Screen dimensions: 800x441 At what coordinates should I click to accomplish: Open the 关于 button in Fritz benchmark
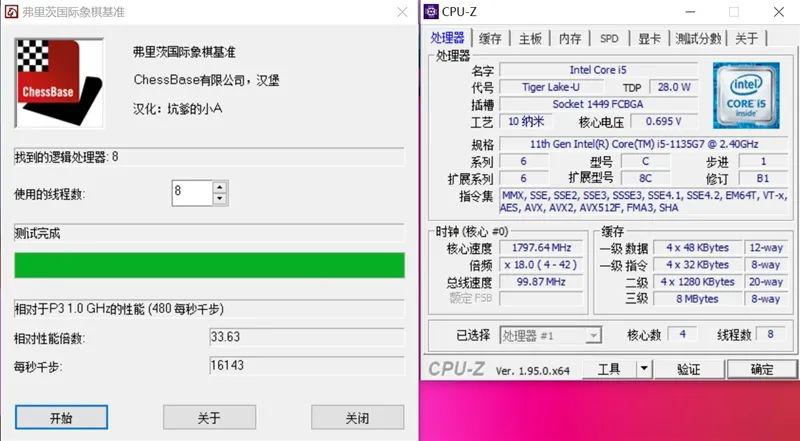(x=209, y=418)
